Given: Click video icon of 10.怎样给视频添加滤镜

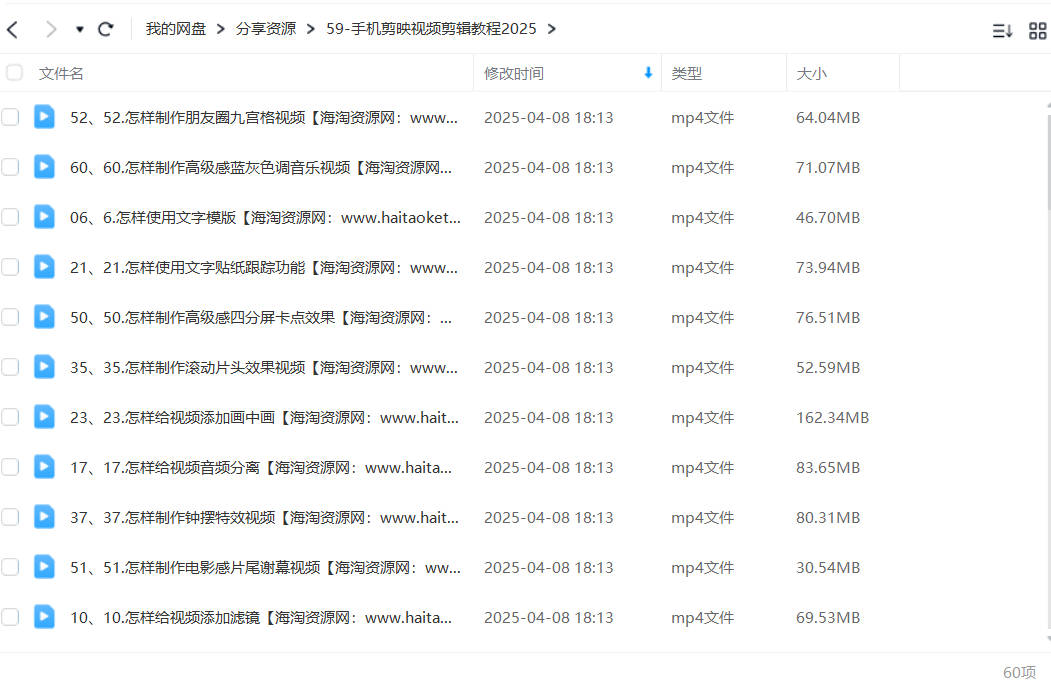Looking at the screenshot, I should click(x=44, y=616).
